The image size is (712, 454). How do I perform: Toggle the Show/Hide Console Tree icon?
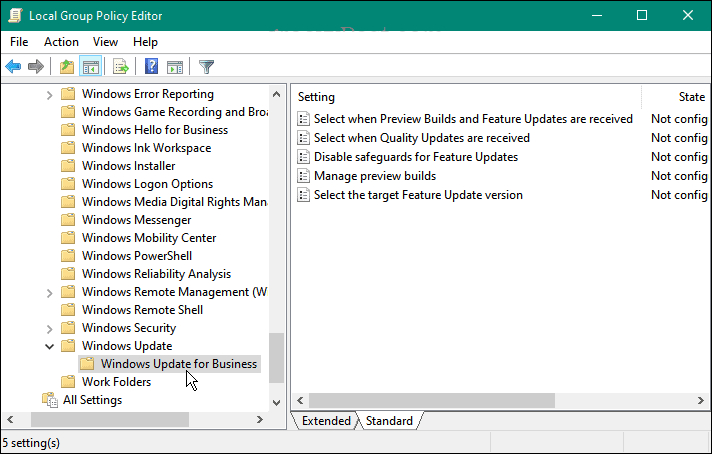coord(90,67)
